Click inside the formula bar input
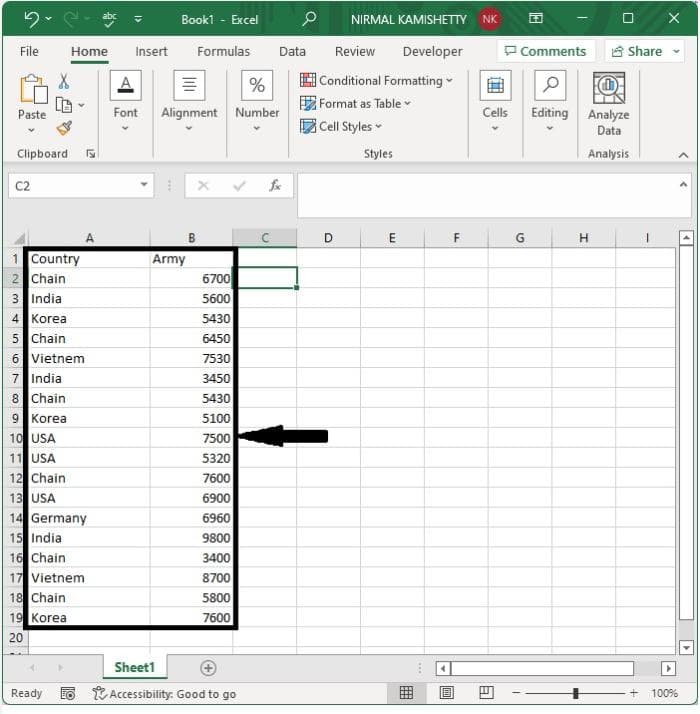The image size is (700, 714). (x=487, y=195)
